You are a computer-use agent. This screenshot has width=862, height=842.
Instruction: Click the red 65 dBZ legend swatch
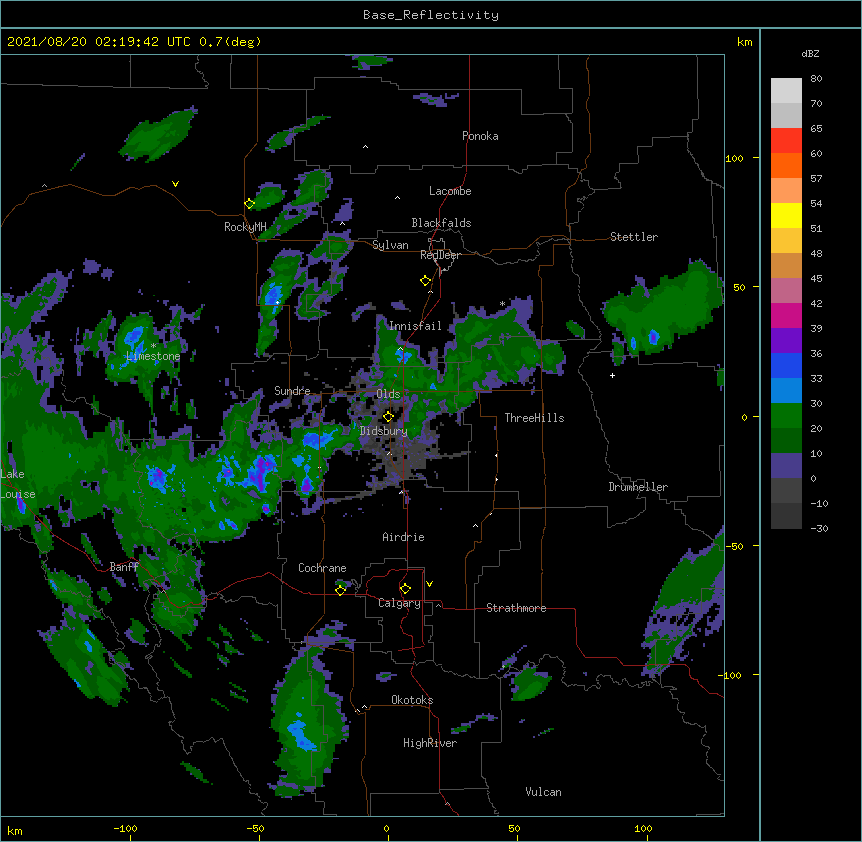coord(786,141)
